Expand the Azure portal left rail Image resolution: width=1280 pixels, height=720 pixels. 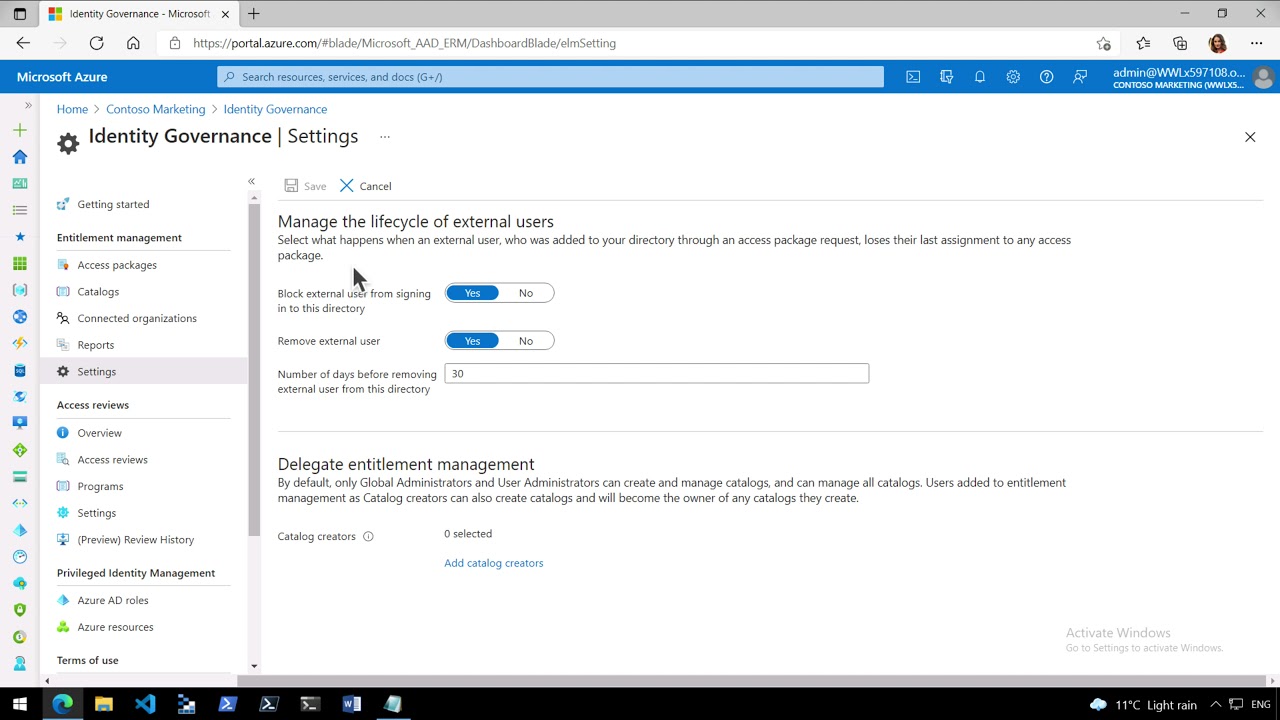(28, 105)
